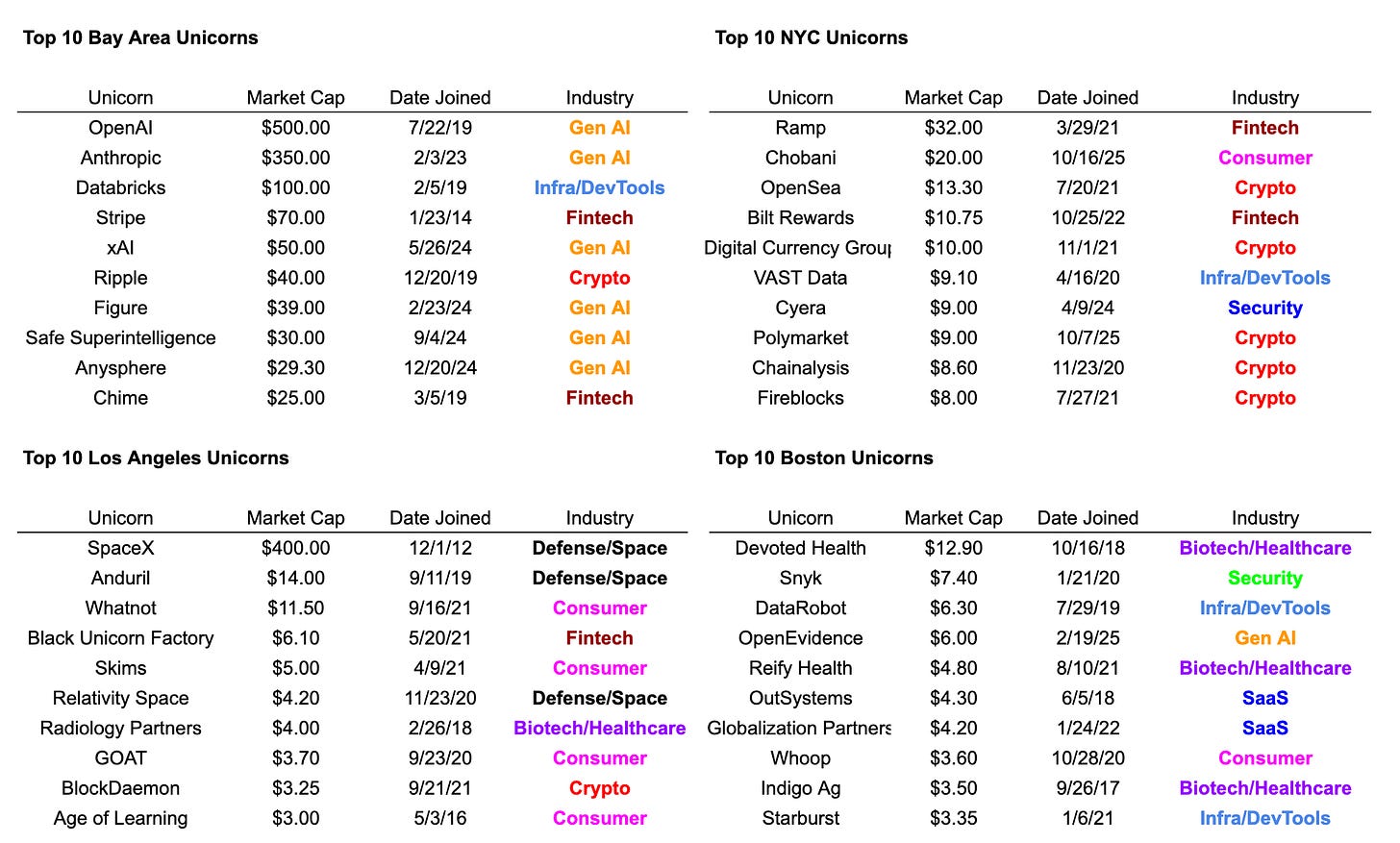Select the Crypto label in the BlockDaemon row
This screenshot has width=1400, height=843.
click(x=599, y=788)
